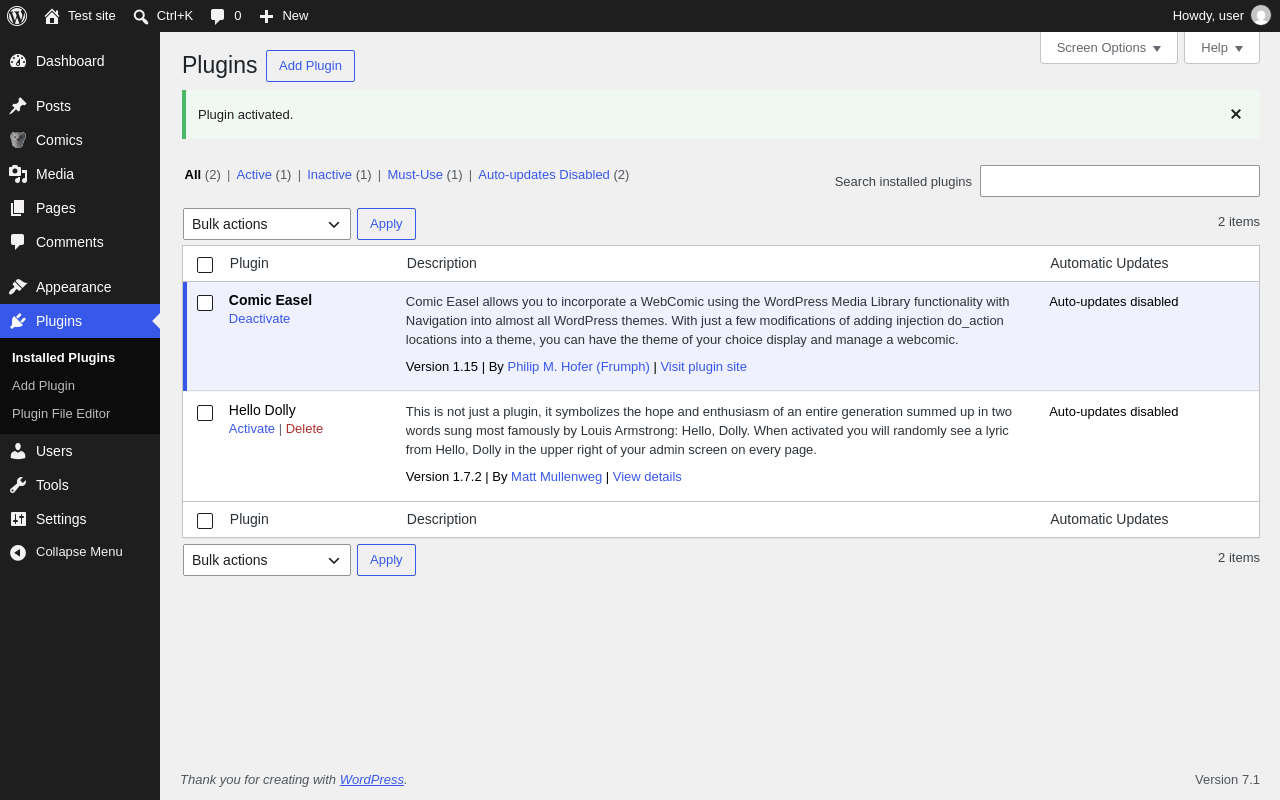
Task: Expand the Help panel
Action: pos(1222,47)
